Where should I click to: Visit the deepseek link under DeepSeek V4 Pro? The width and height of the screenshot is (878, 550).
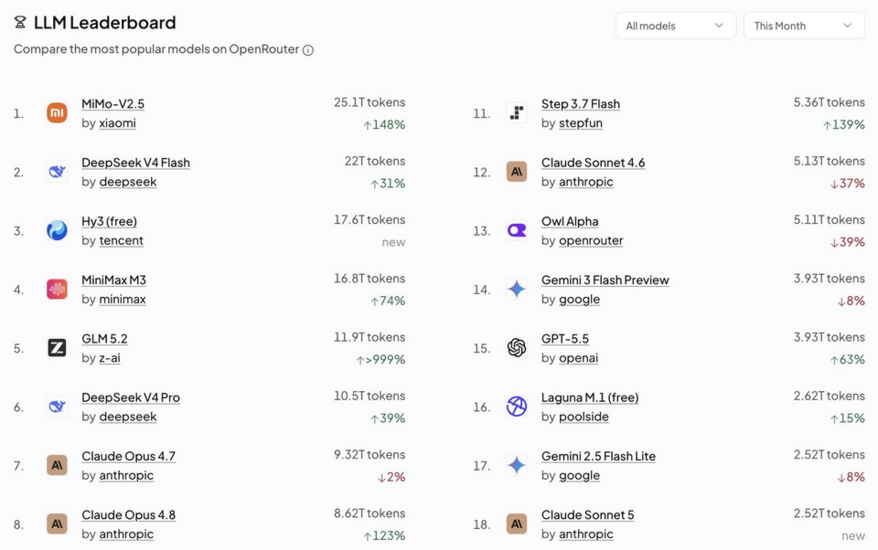[128, 417]
